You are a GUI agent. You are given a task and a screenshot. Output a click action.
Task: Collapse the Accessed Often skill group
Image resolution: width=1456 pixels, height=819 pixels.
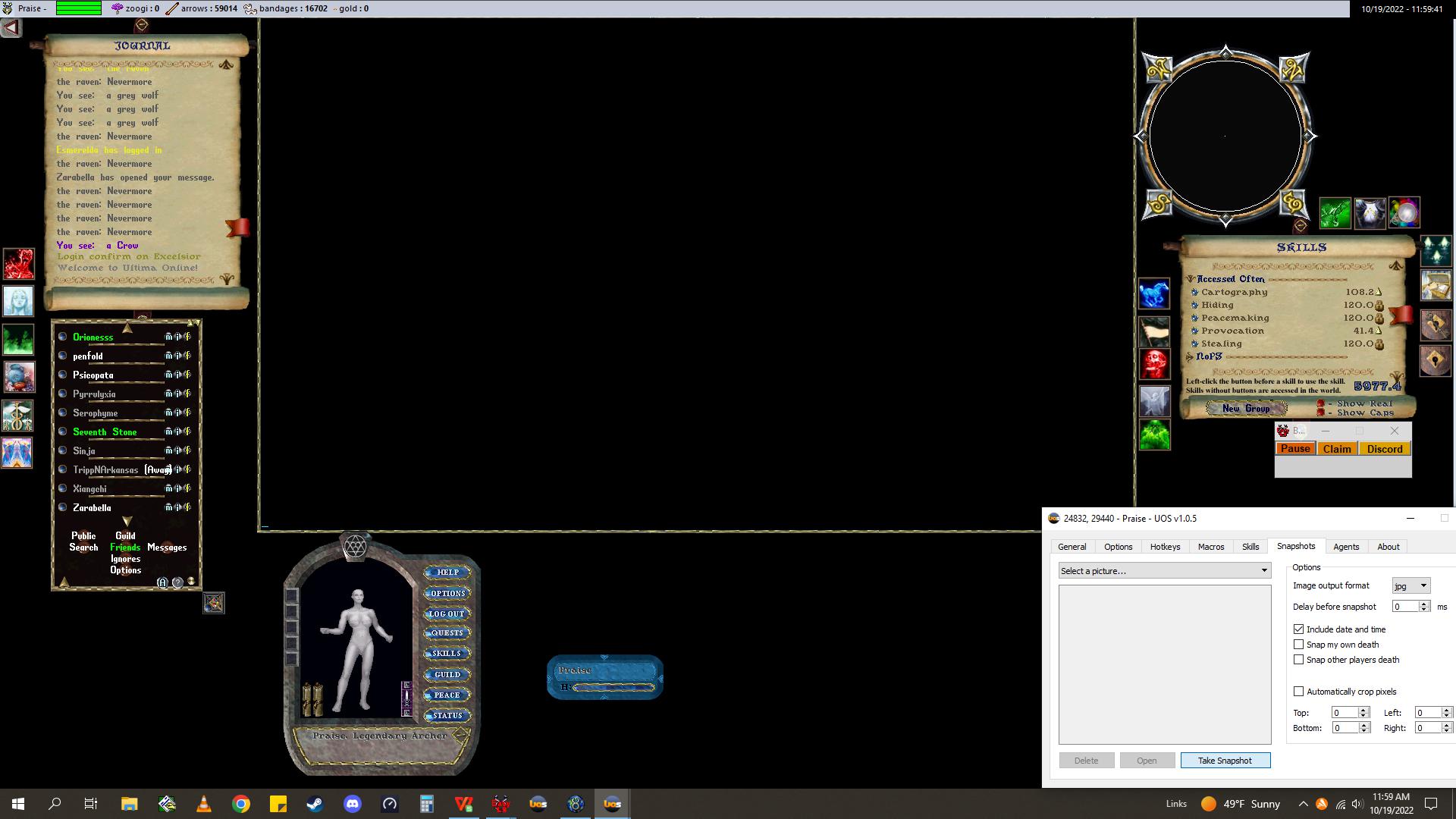pyautogui.click(x=1191, y=279)
